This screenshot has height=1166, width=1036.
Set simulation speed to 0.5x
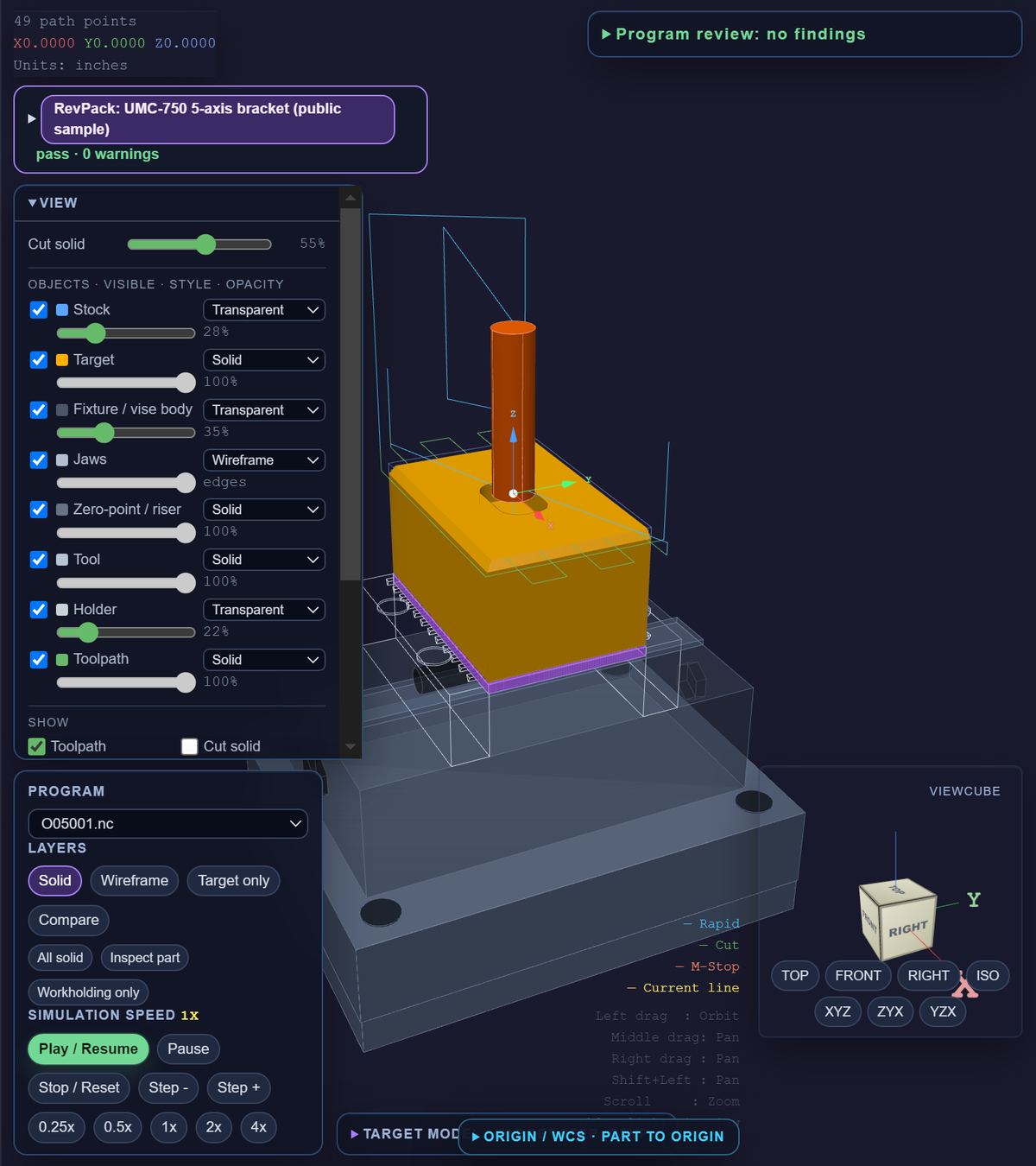[x=118, y=1128]
